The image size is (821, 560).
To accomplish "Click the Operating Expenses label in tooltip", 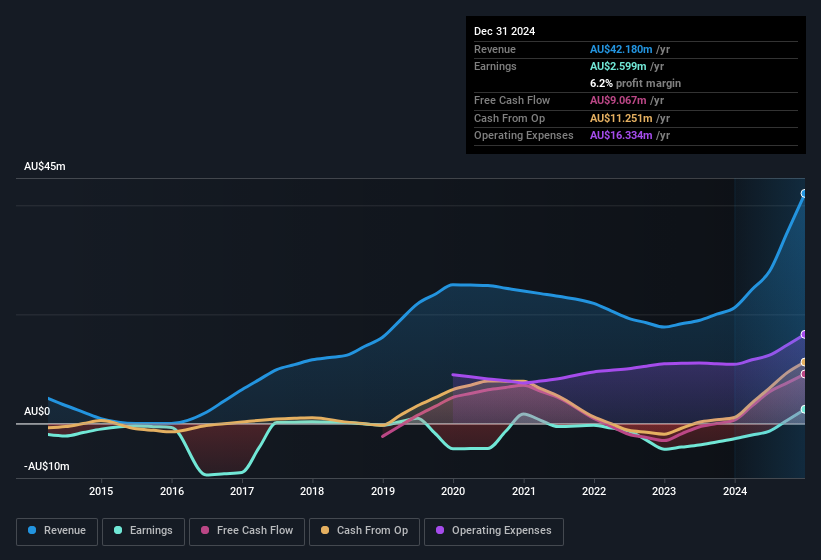I will (x=524, y=135).
